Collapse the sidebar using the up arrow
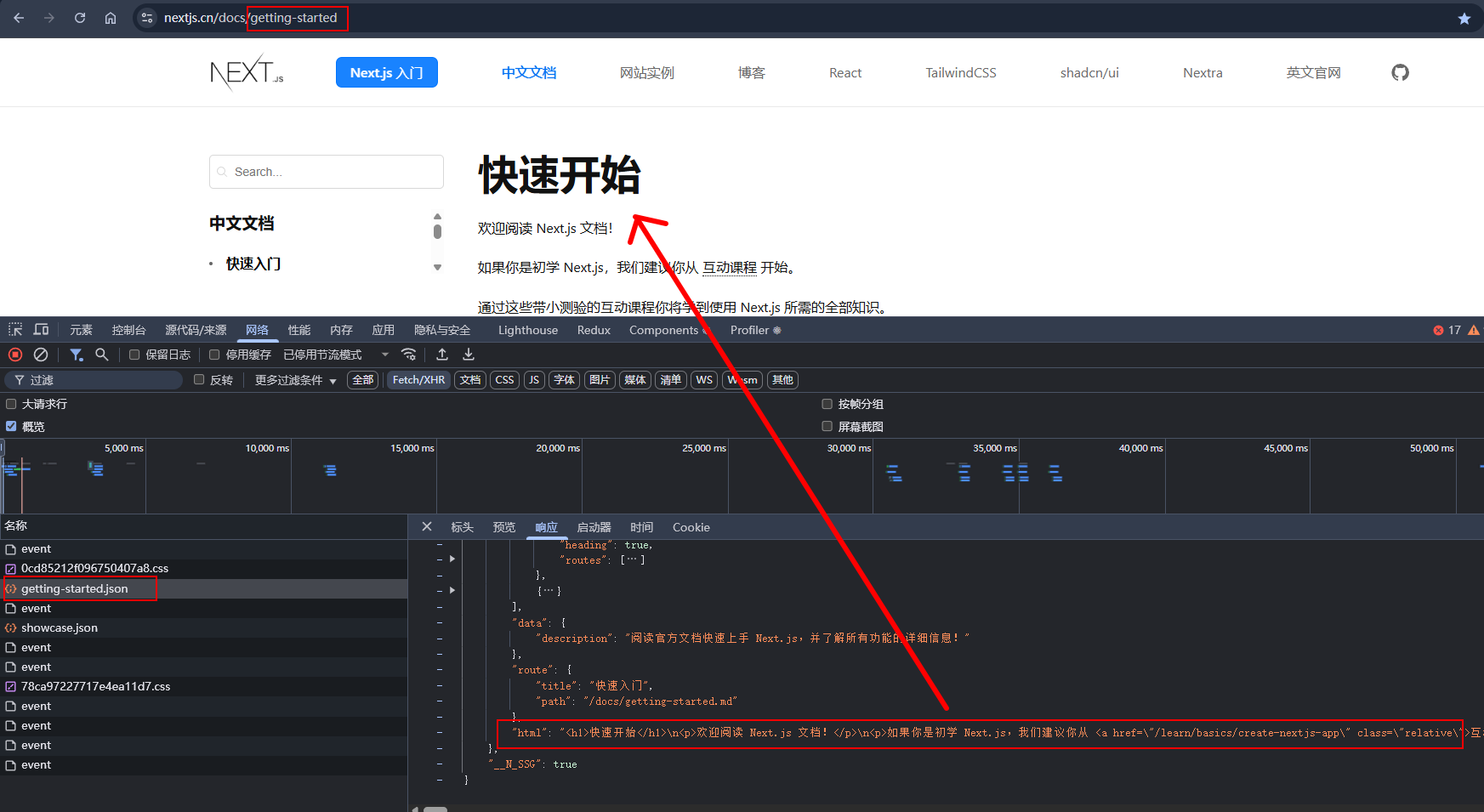The width and height of the screenshot is (1484, 812). point(437,217)
